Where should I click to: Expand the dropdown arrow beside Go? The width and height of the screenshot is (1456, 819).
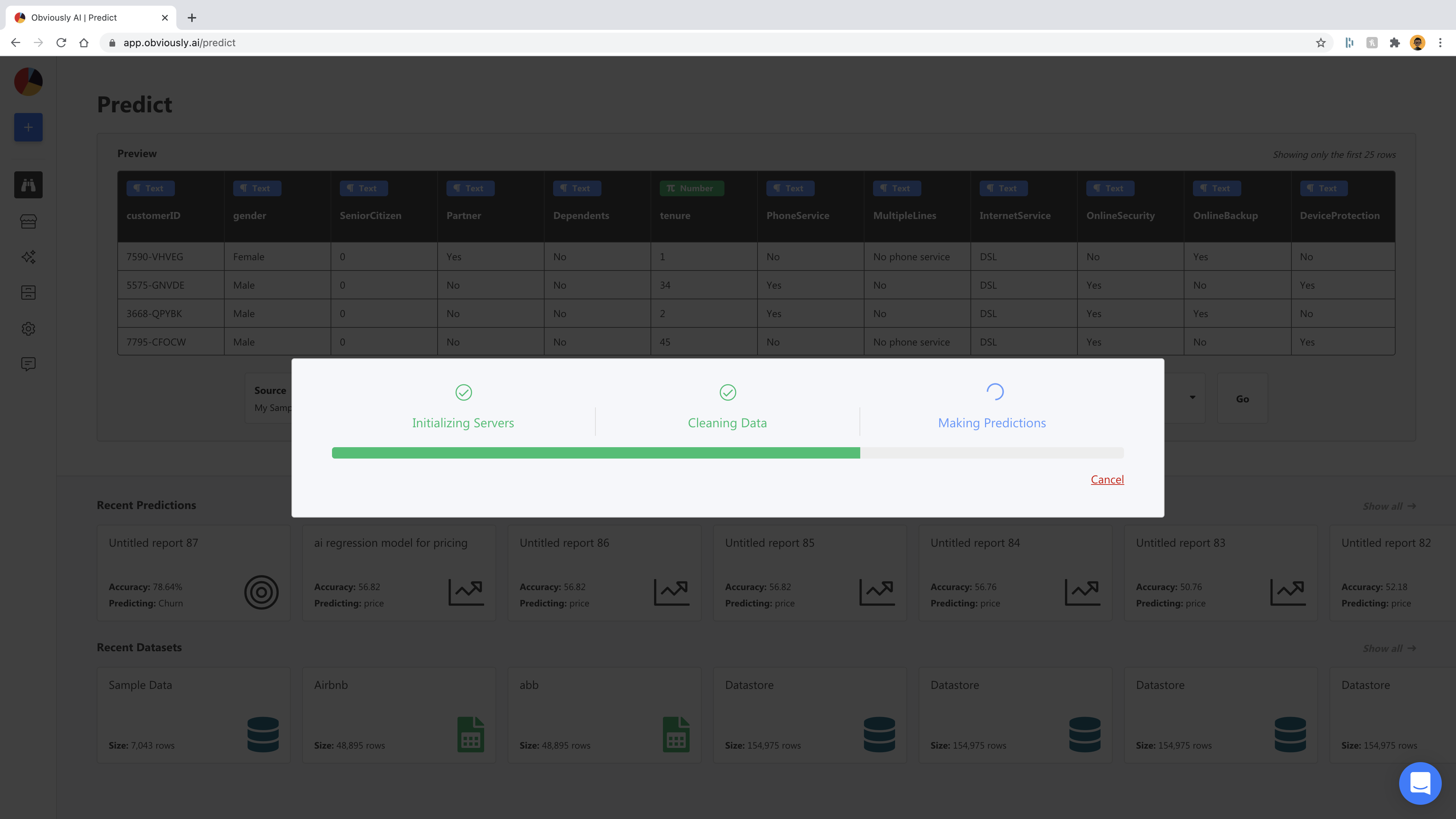click(1192, 397)
